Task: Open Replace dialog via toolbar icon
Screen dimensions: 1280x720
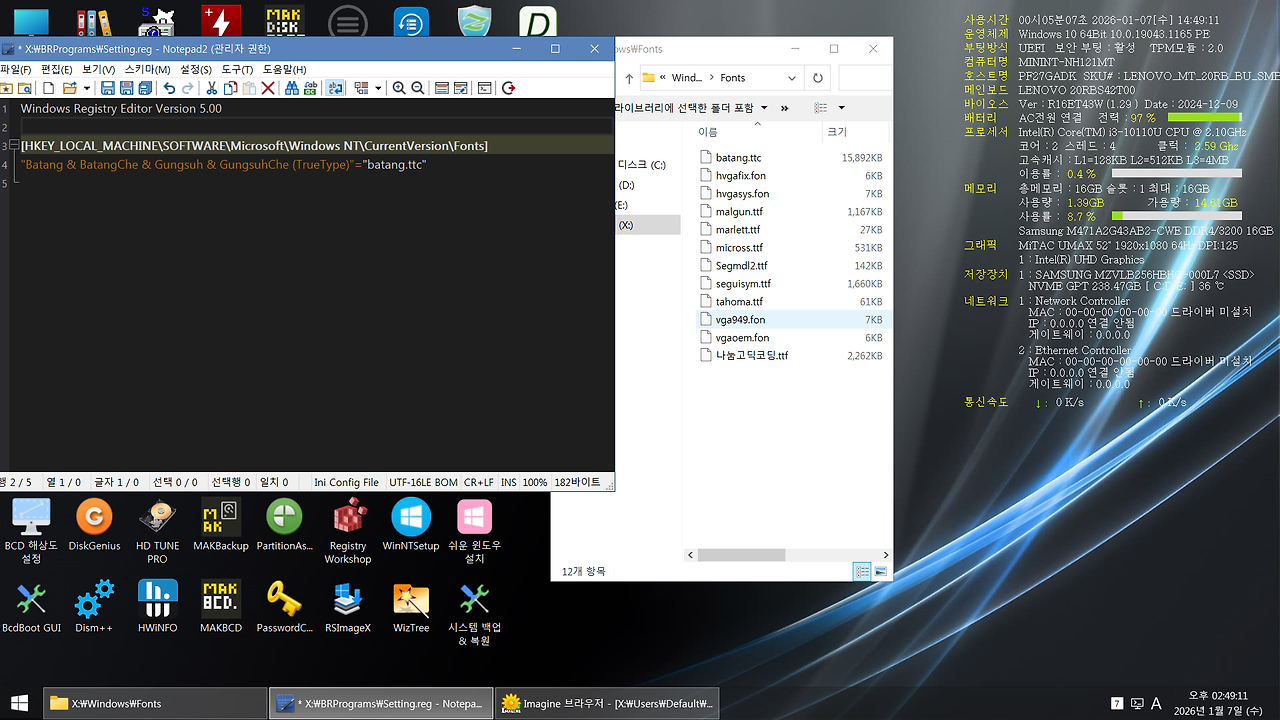Action: (x=311, y=88)
